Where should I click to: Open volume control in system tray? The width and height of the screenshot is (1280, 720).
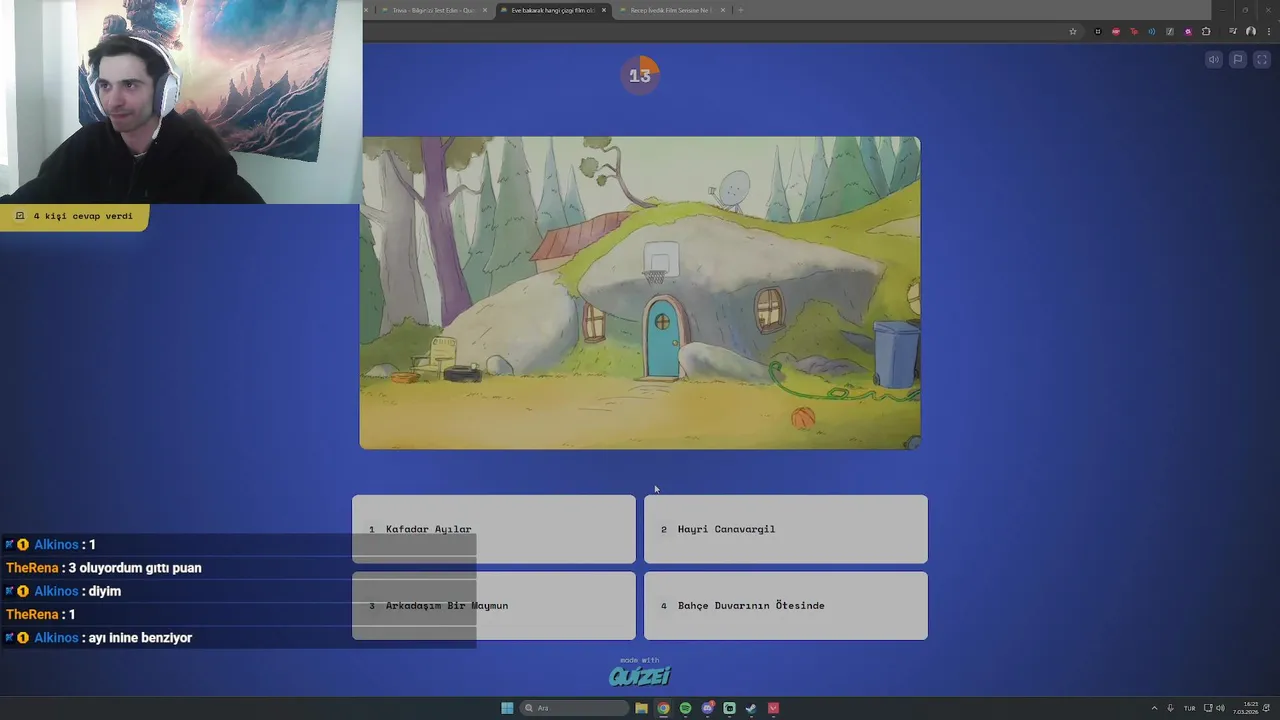tap(1220, 708)
